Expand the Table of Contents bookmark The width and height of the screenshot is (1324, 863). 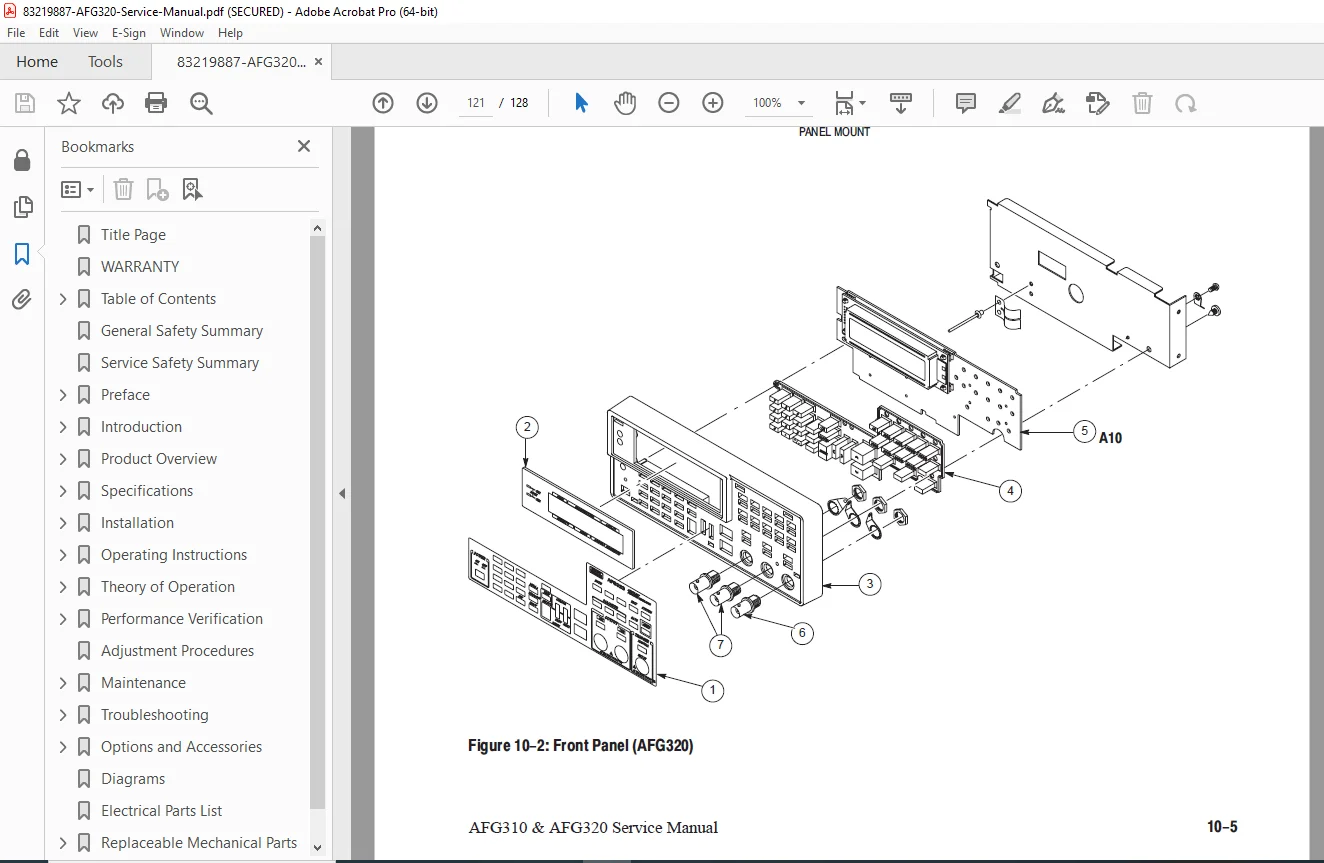coord(63,299)
